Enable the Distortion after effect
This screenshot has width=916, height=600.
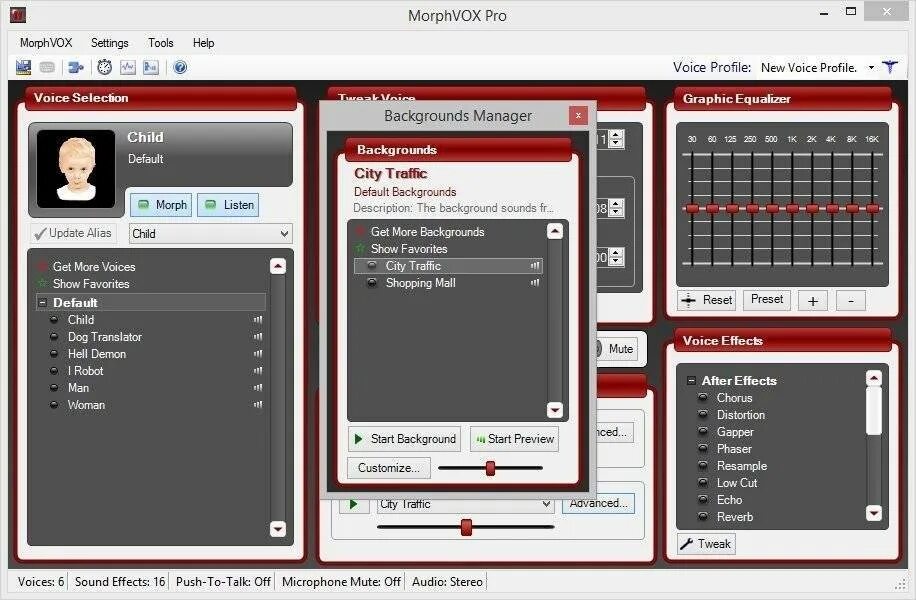click(703, 415)
